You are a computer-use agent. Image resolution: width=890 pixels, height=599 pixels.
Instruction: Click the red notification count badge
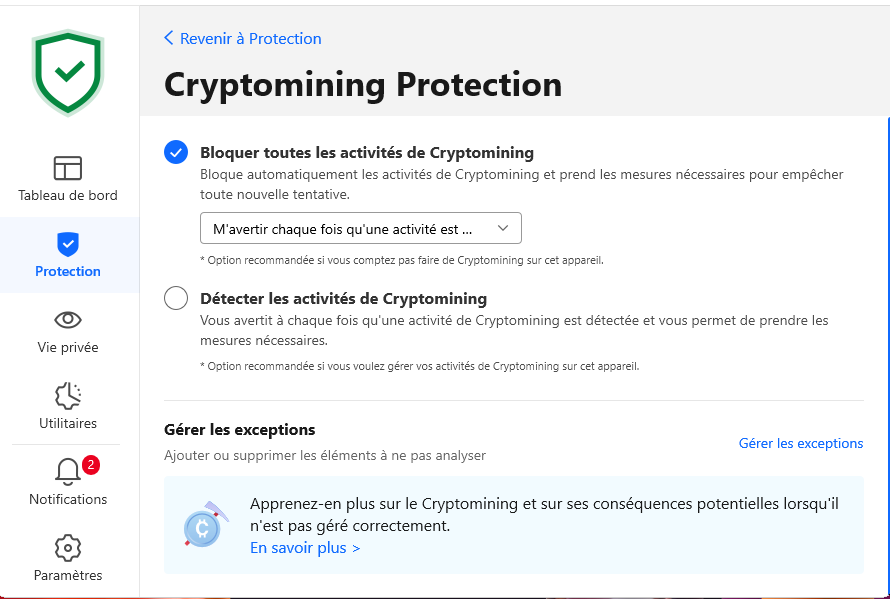[91, 465]
